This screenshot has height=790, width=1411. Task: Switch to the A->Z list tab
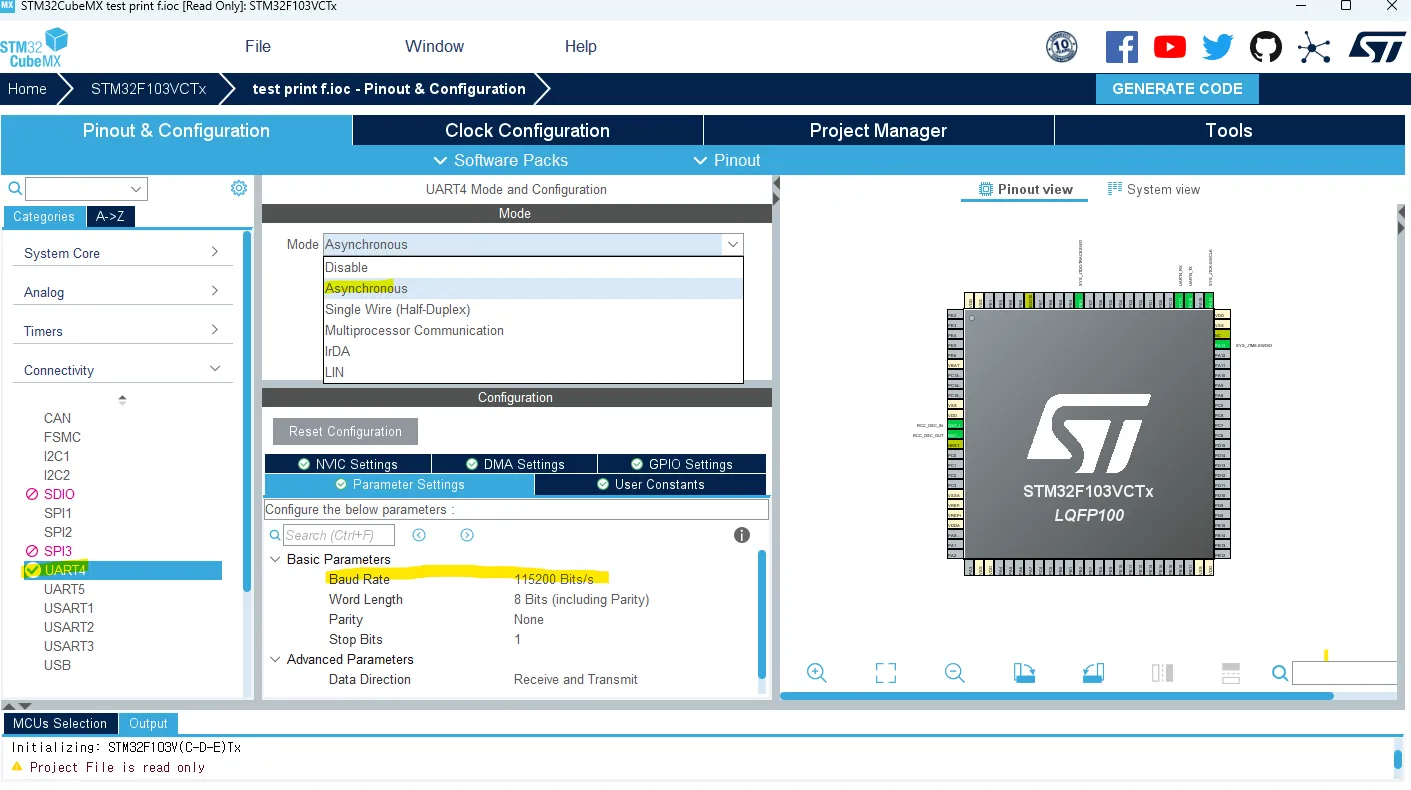tap(110, 216)
